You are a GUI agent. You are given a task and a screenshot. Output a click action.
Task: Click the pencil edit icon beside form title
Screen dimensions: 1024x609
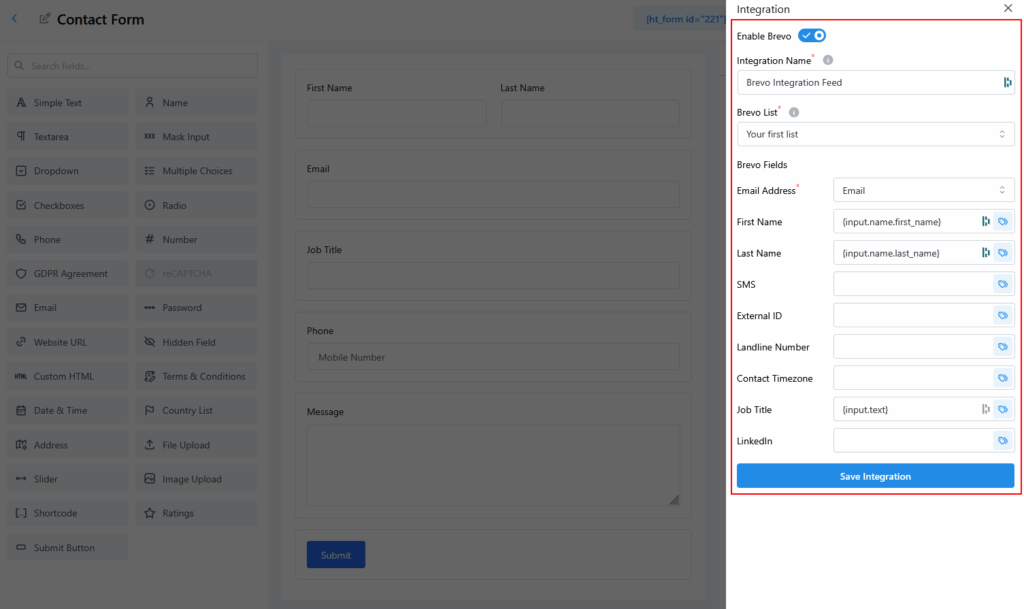tap(45, 19)
